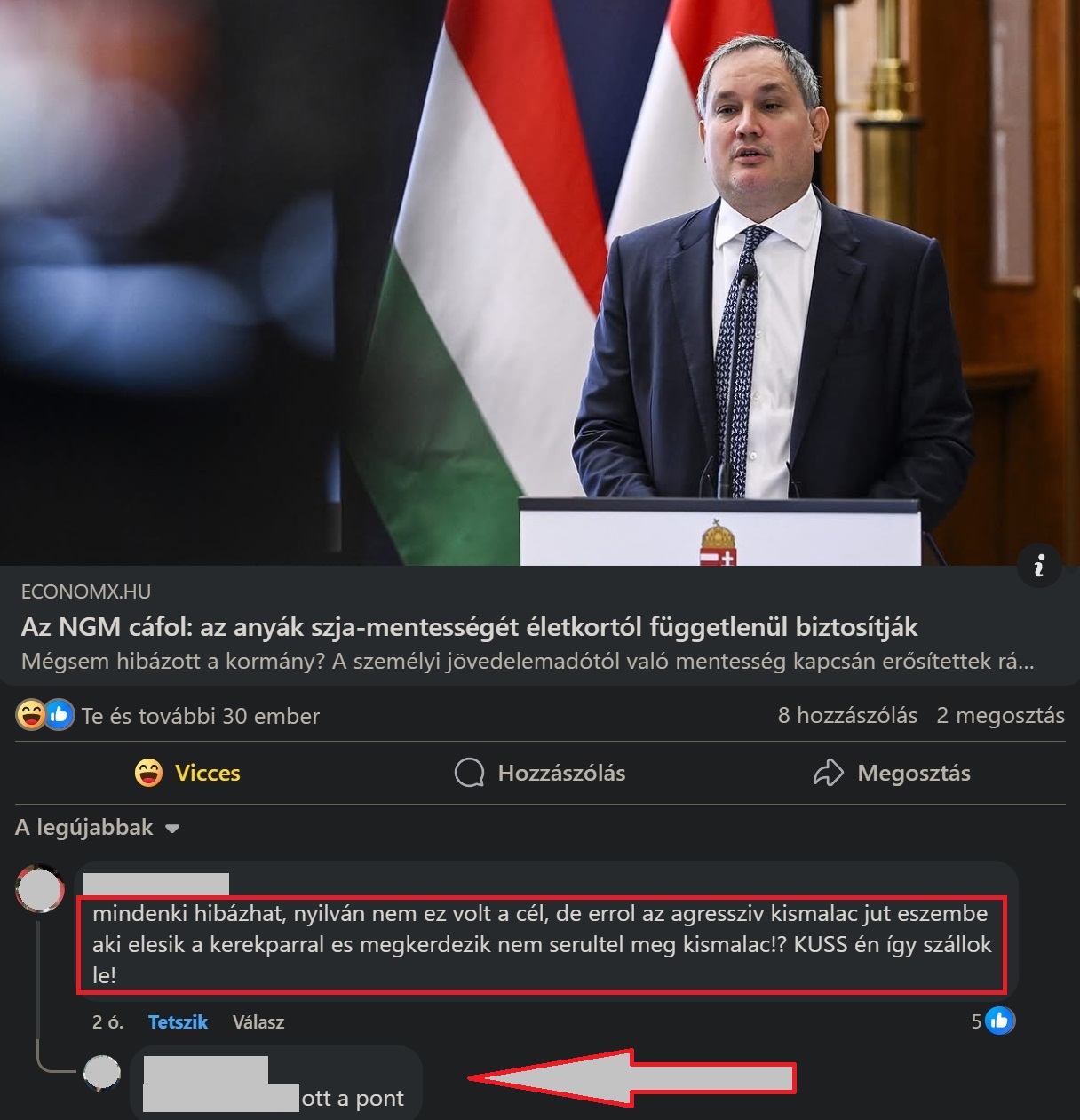The image size is (1080, 1120).
Task: Open the 8 hozzászólás comments list
Action: tap(847, 716)
